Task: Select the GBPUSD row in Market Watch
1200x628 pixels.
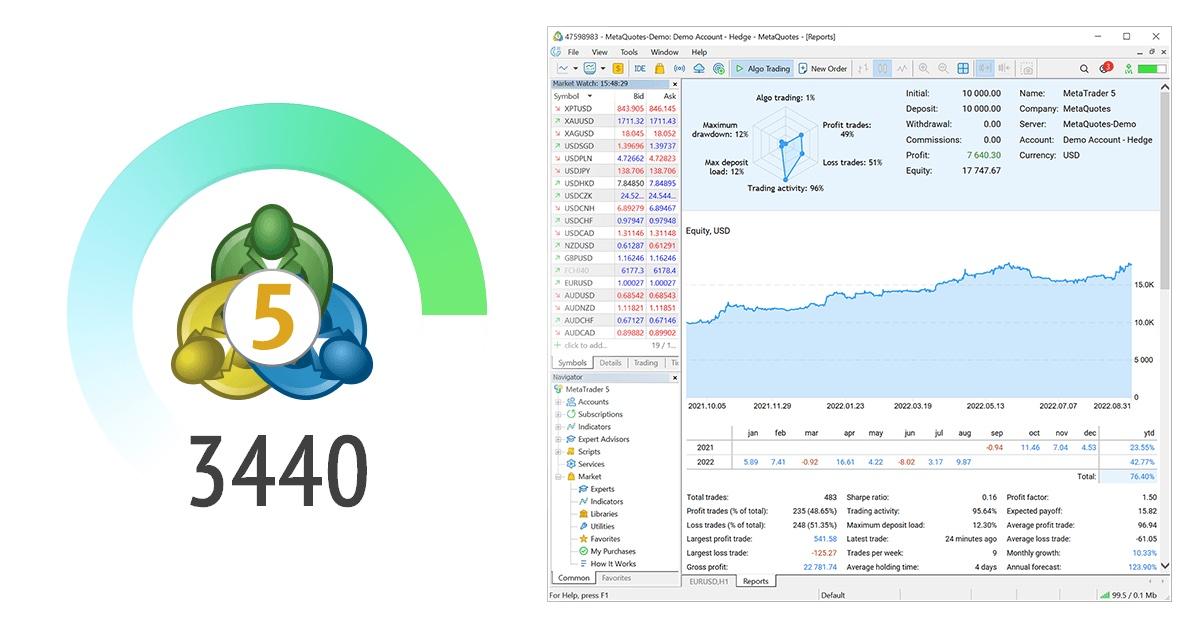Action: (x=615, y=258)
